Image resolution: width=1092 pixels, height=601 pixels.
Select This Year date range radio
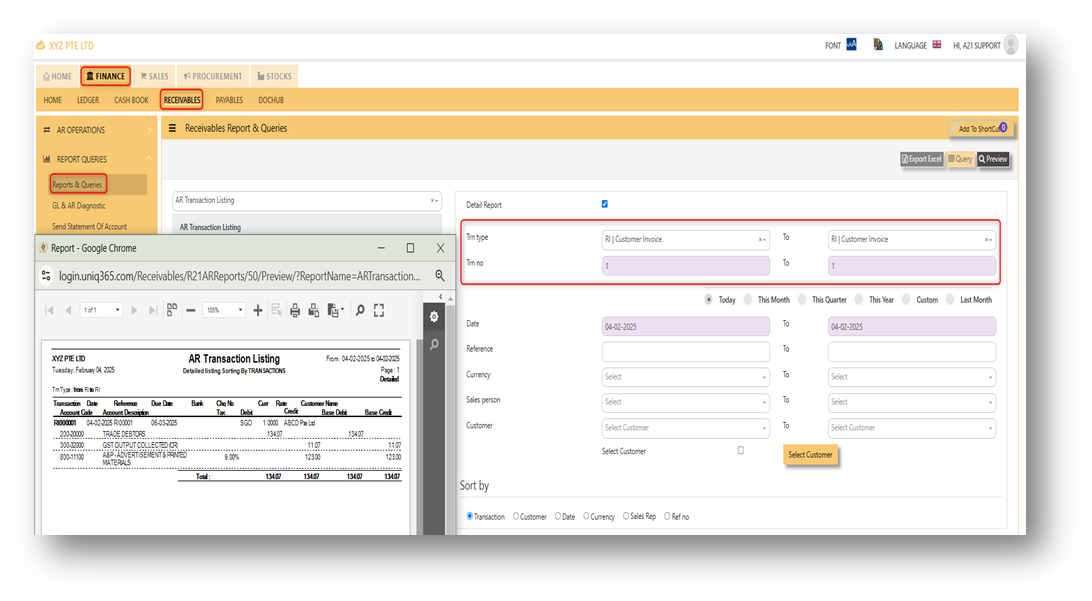(x=859, y=299)
